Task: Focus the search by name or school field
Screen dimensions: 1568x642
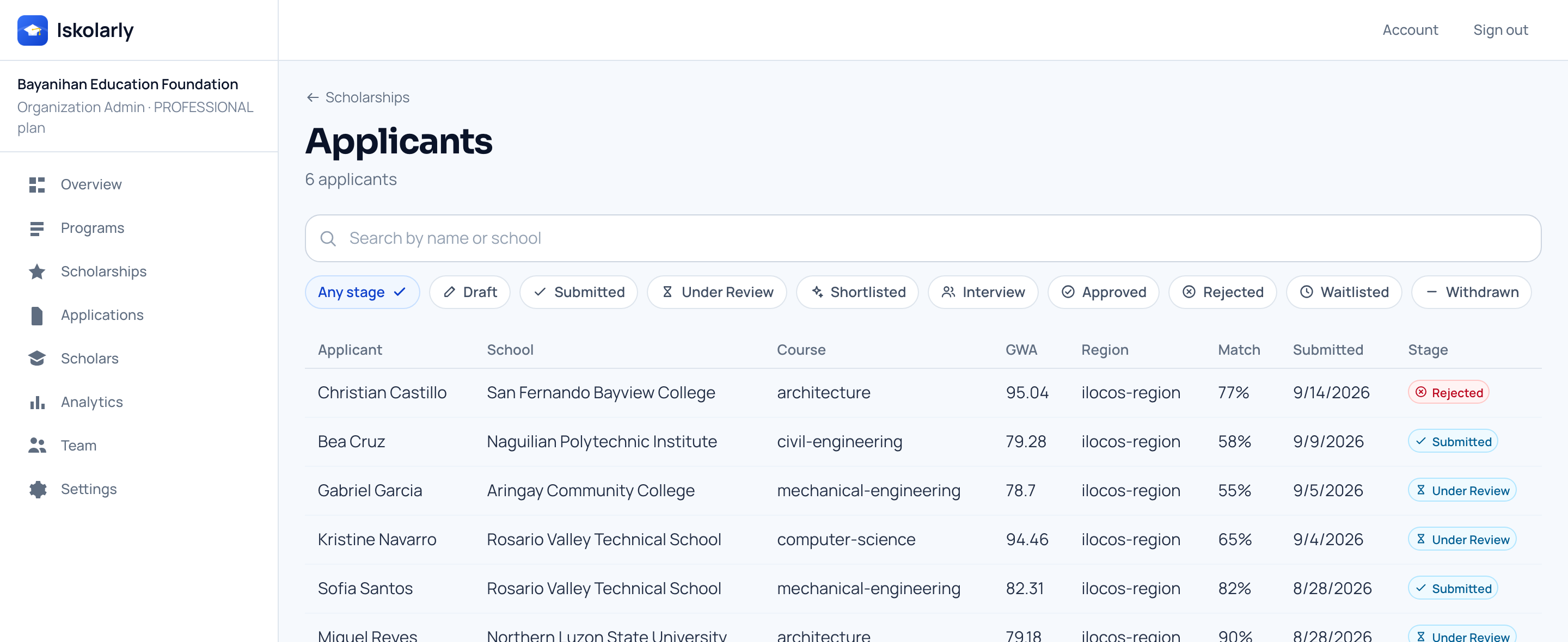Action: (923, 238)
